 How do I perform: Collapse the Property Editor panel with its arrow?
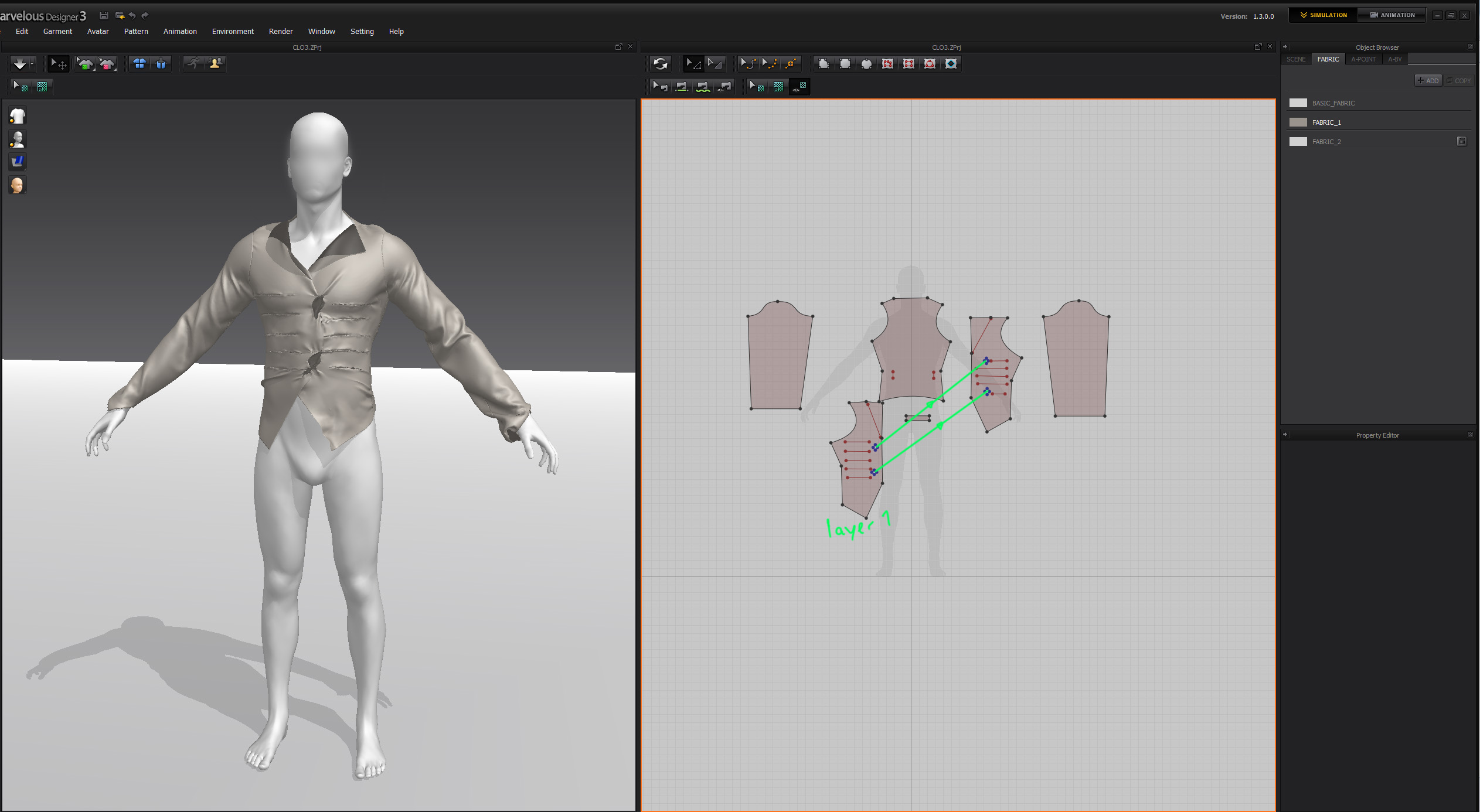pos(1285,435)
